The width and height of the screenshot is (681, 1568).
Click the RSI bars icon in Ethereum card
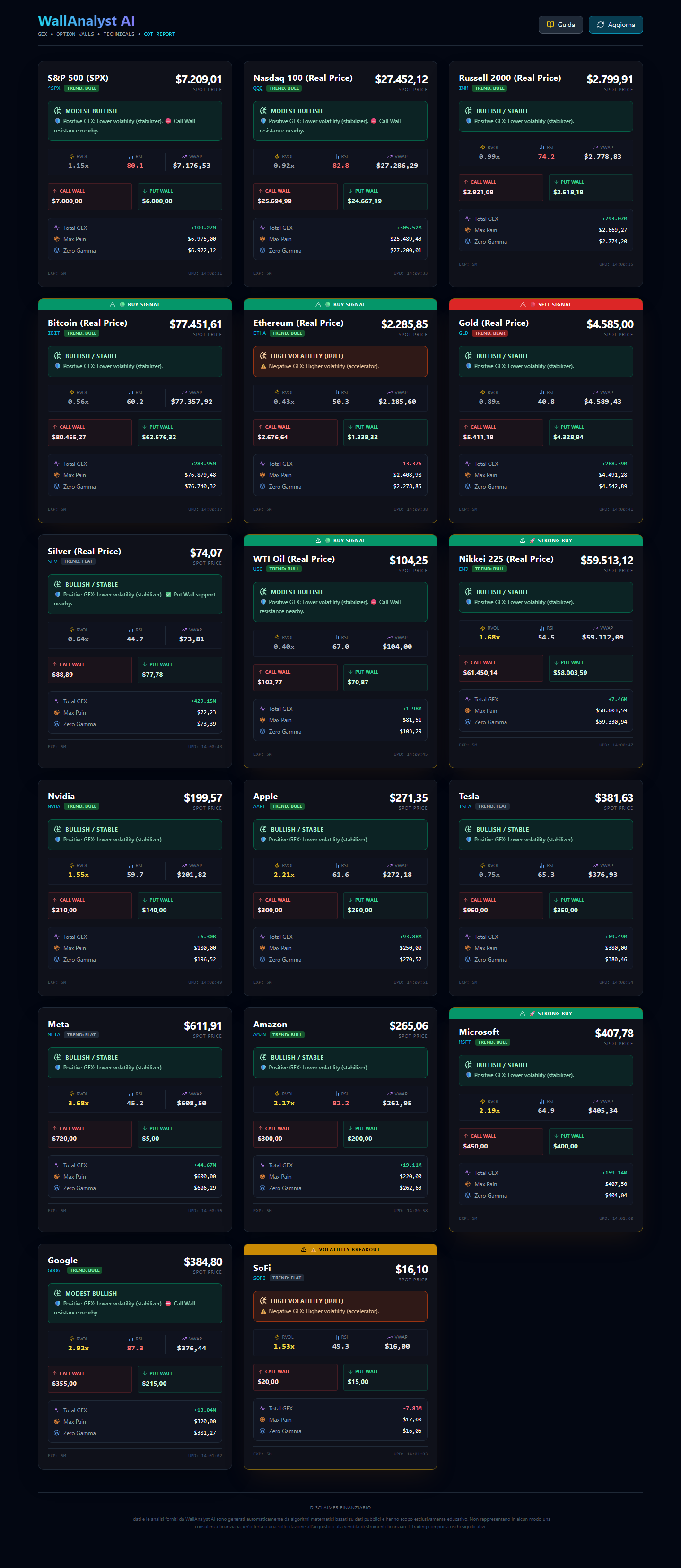[x=337, y=393]
